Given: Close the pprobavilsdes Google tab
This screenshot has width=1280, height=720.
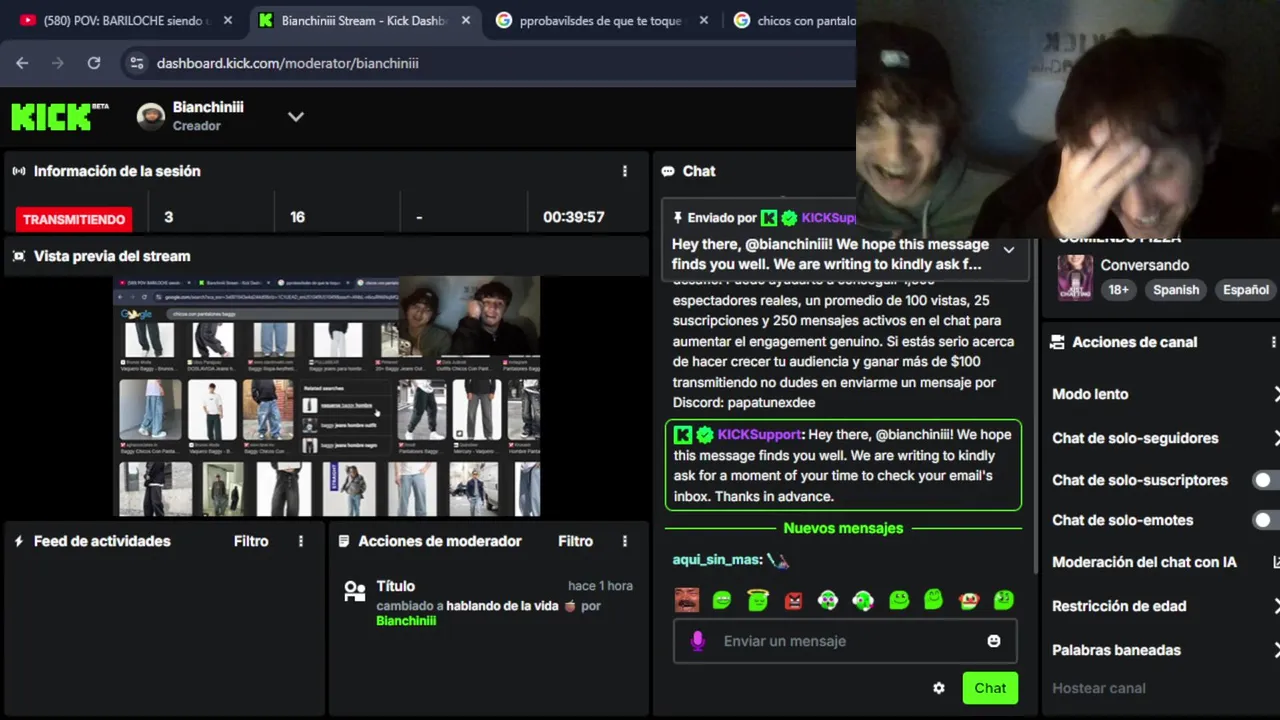Looking at the screenshot, I should 704,20.
